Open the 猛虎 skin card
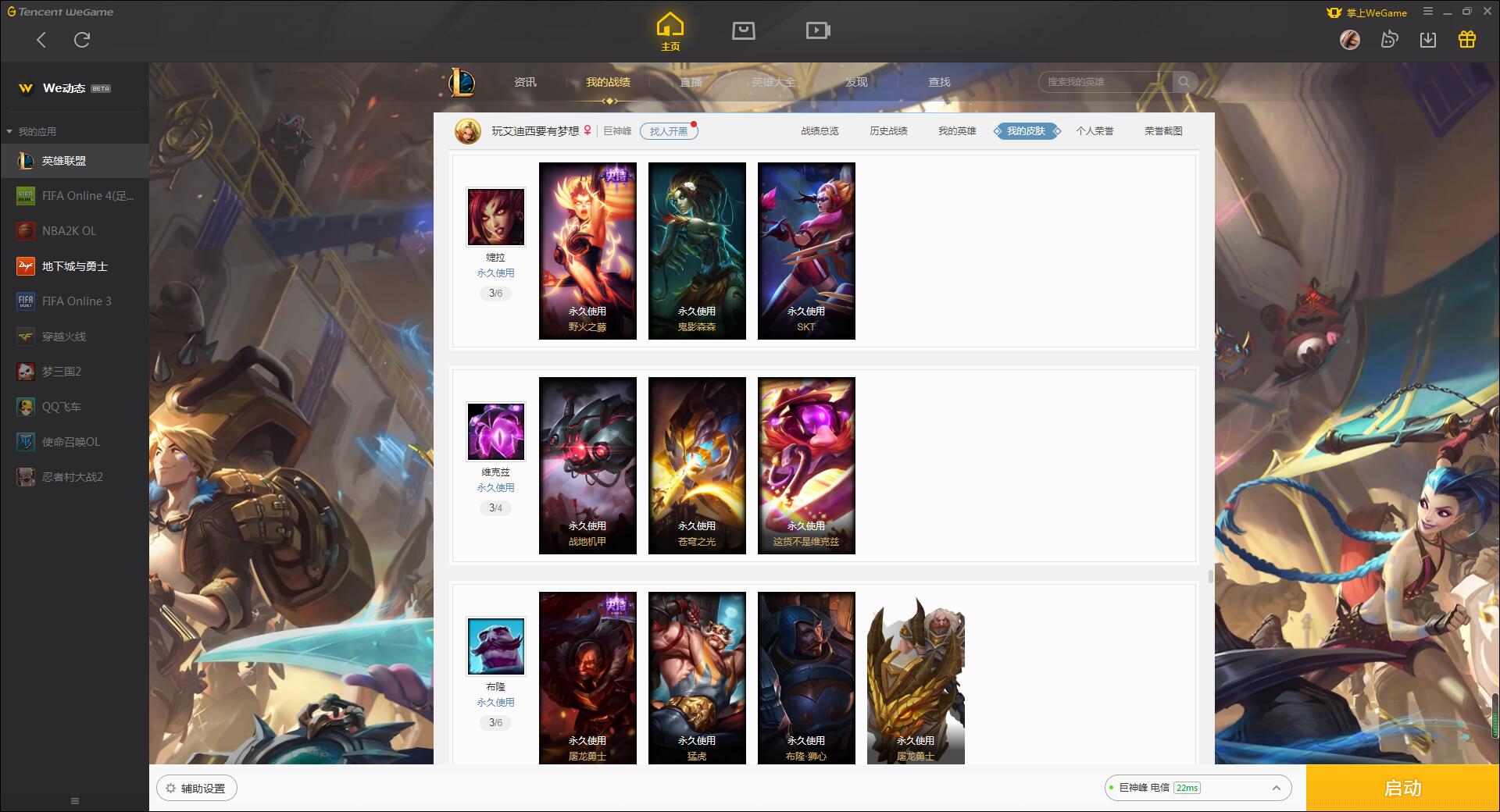1500x812 pixels. pyautogui.click(x=697, y=678)
